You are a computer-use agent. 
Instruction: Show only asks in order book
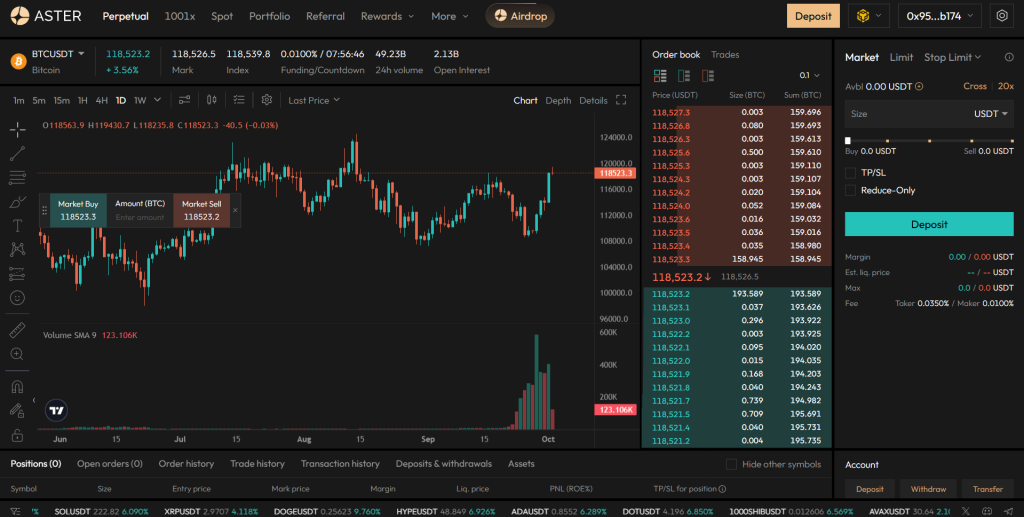point(708,76)
